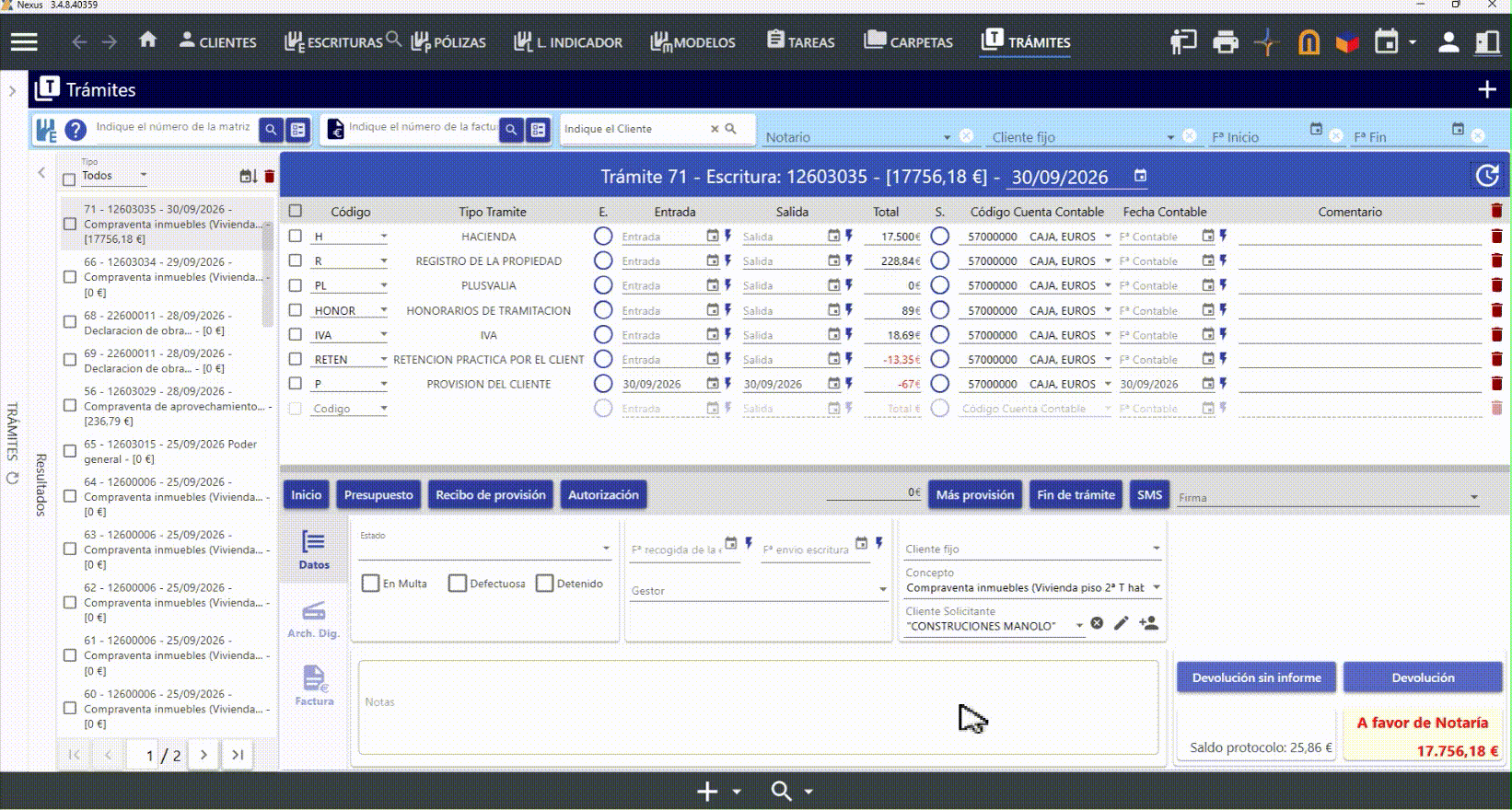Open the CLIENTES menu
Image resolution: width=1512 pixels, height=810 pixels.
(x=217, y=41)
